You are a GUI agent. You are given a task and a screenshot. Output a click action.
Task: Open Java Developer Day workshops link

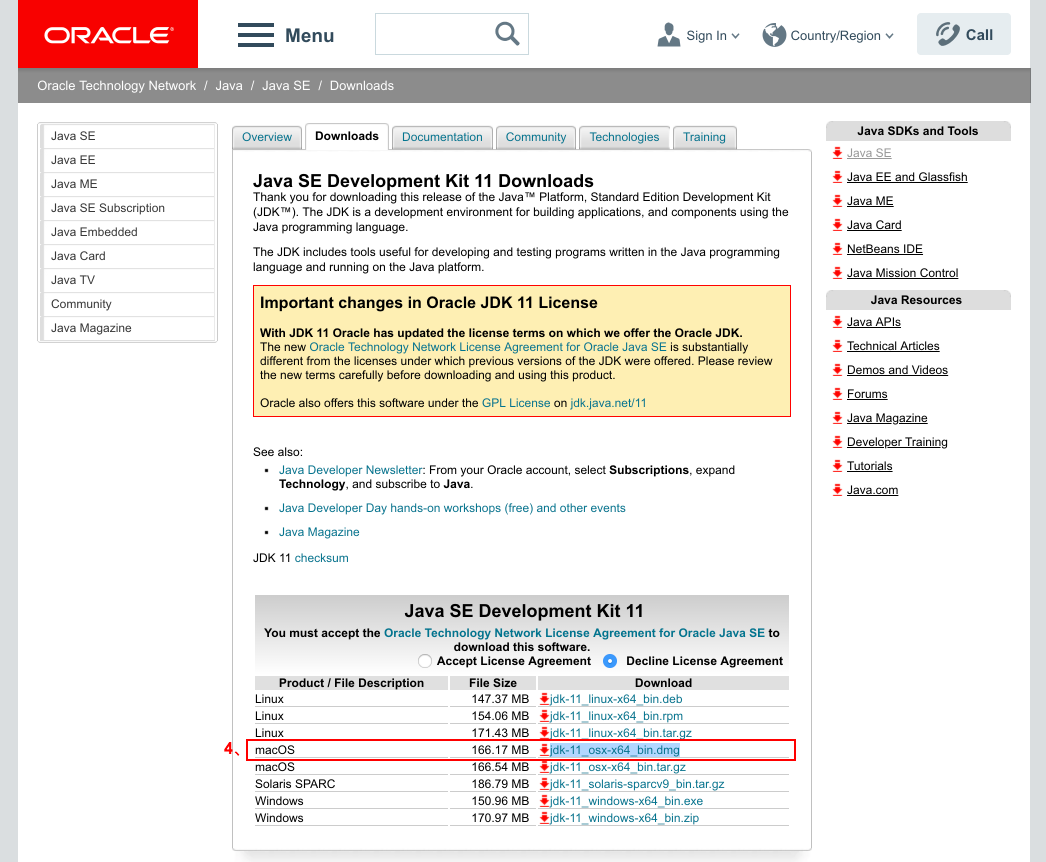452,508
